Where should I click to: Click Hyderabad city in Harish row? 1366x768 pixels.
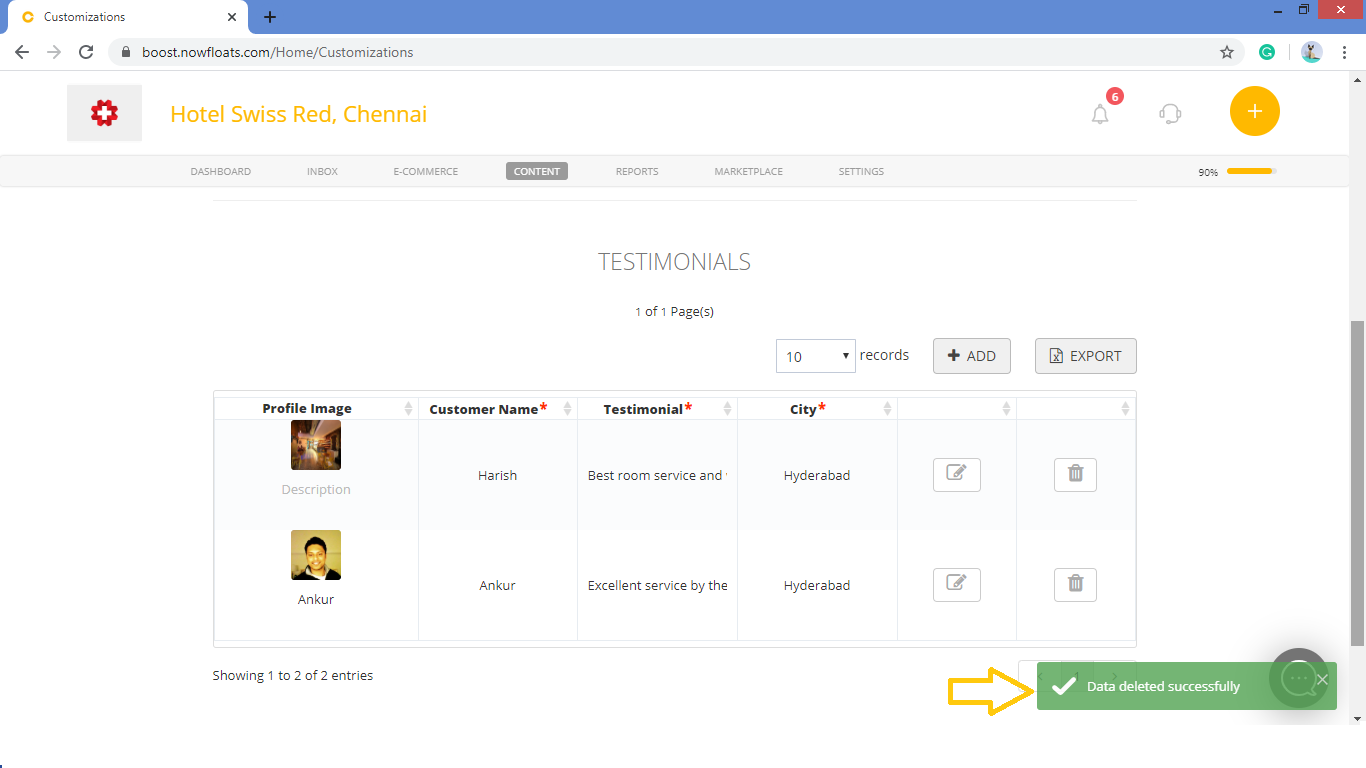pyautogui.click(x=817, y=475)
